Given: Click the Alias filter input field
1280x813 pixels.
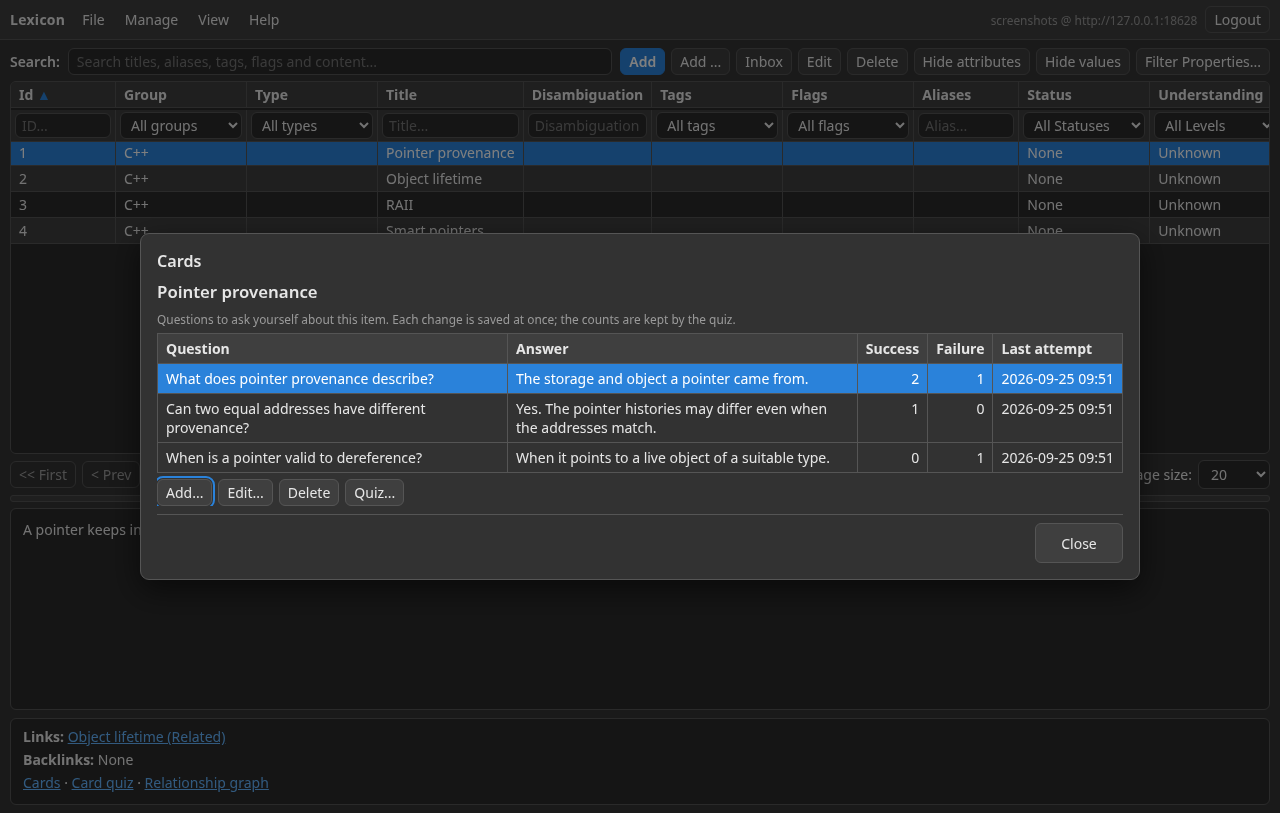Looking at the screenshot, I should [x=966, y=126].
